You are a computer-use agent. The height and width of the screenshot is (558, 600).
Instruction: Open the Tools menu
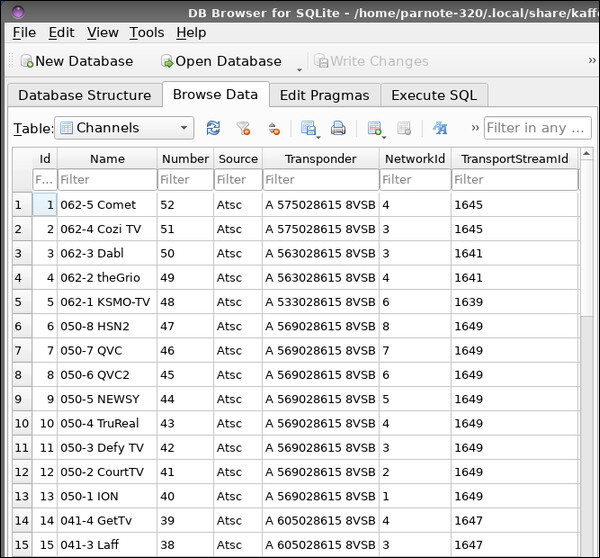pyautogui.click(x=147, y=33)
